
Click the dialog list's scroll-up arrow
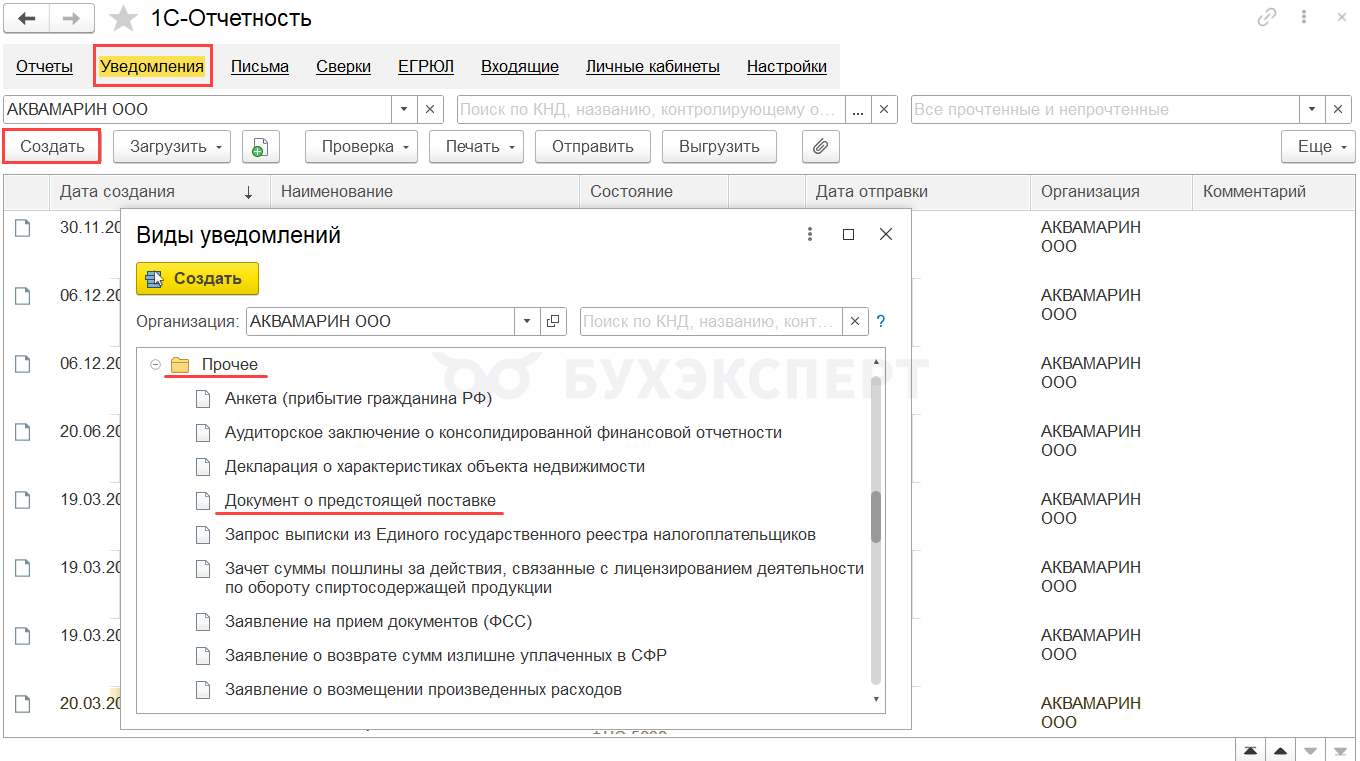(x=876, y=361)
